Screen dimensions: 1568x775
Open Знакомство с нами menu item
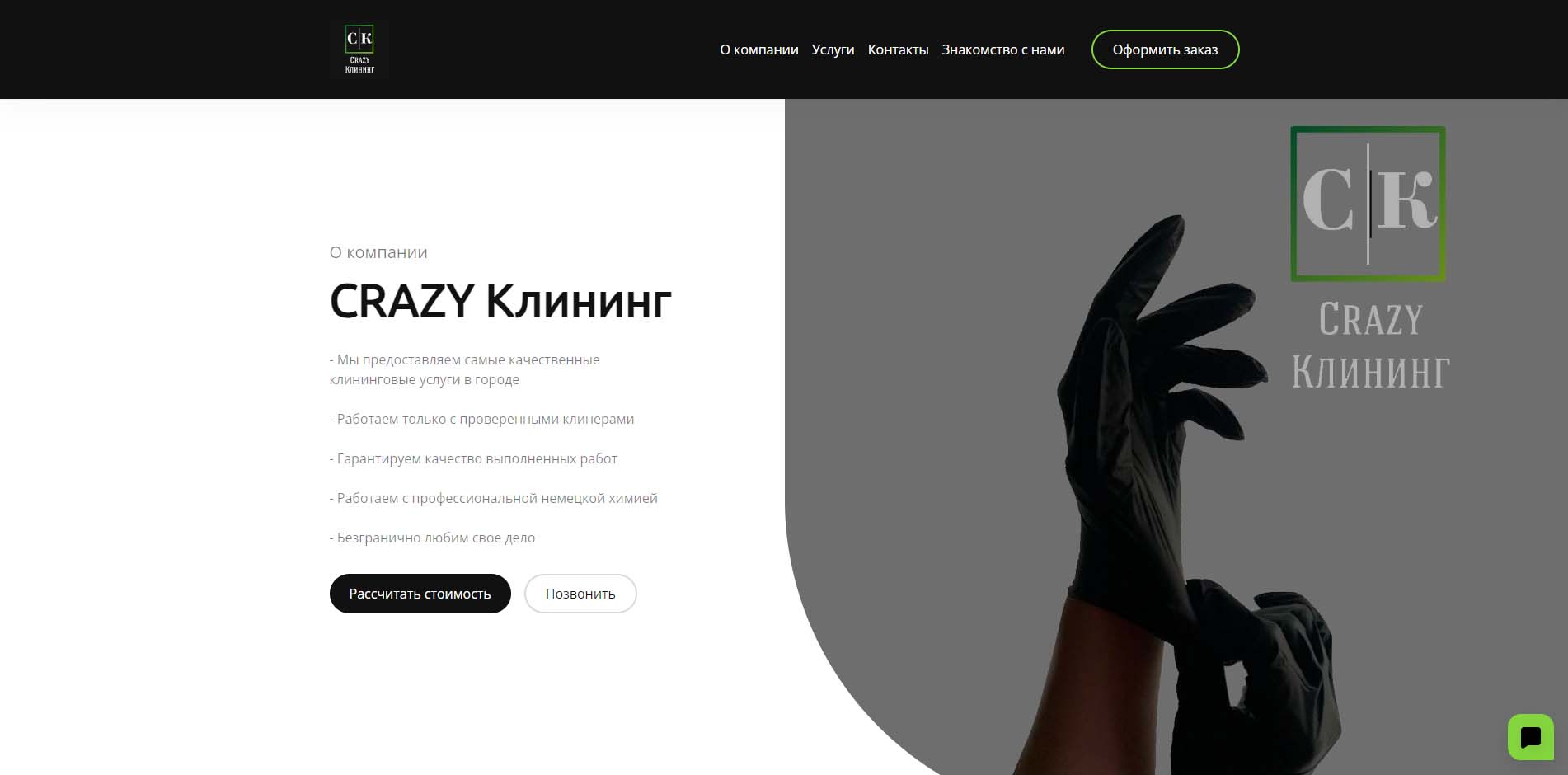tap(1003, 49)
